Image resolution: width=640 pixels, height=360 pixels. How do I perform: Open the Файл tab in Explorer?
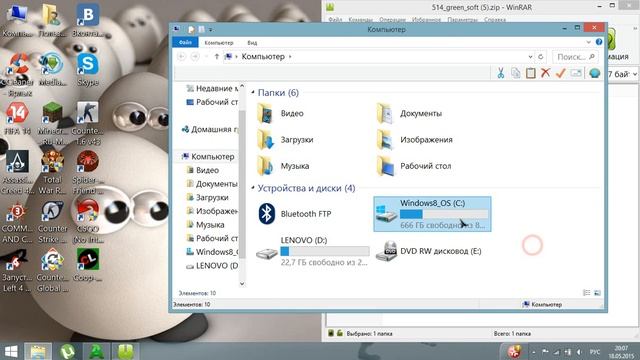(185, 42)
